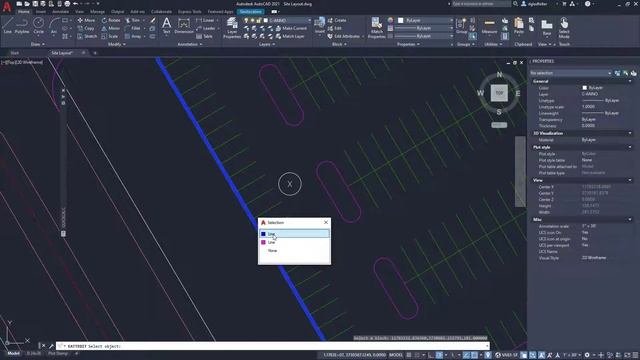Select the blue Line in Selection list
Image resolution: width=640 pixels, height=360 pixels.
pyautogui.click(x=294, y=234)
